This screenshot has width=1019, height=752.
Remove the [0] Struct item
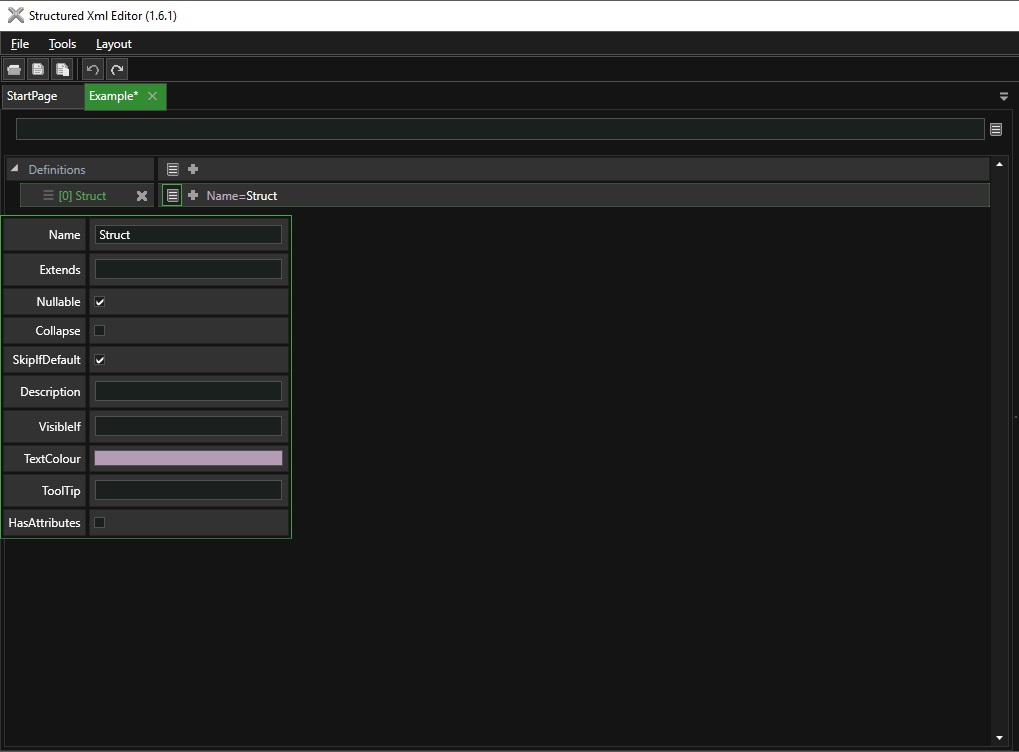point(142,196)
